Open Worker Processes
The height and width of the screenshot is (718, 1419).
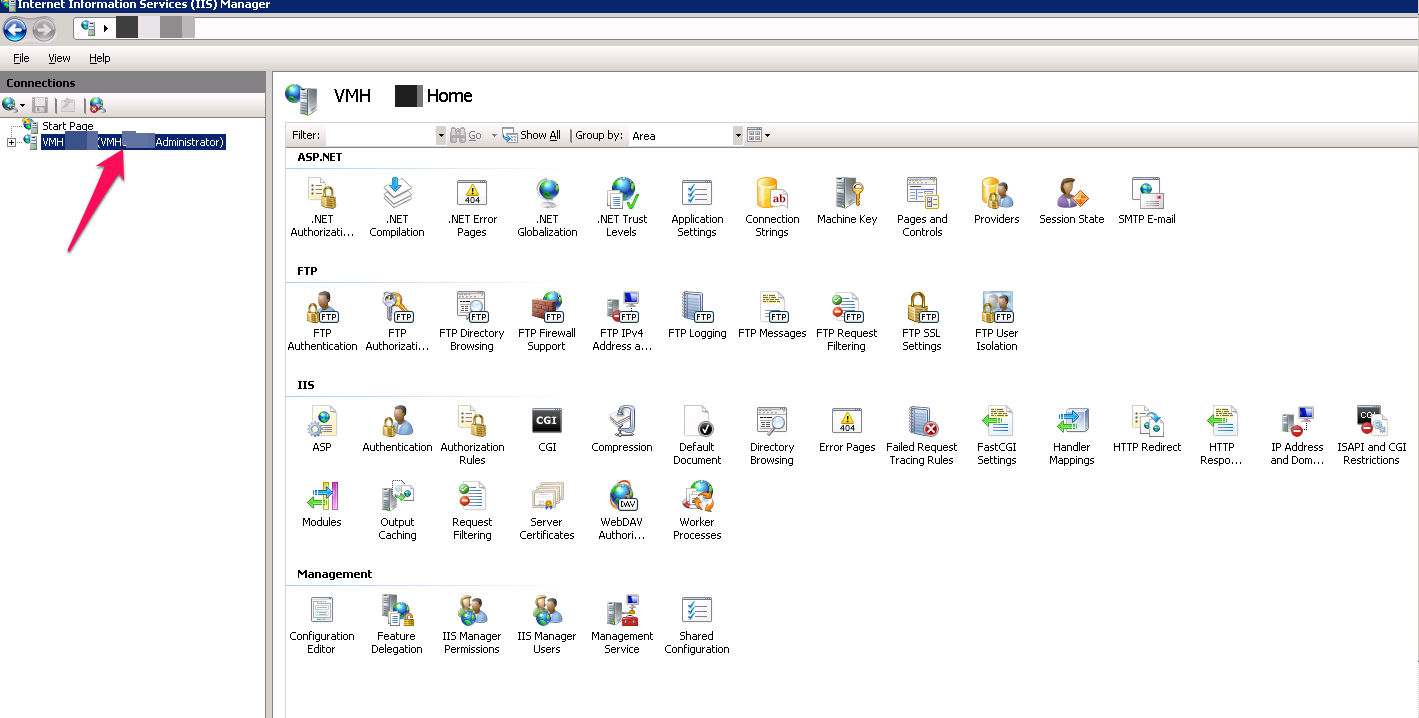696,503
